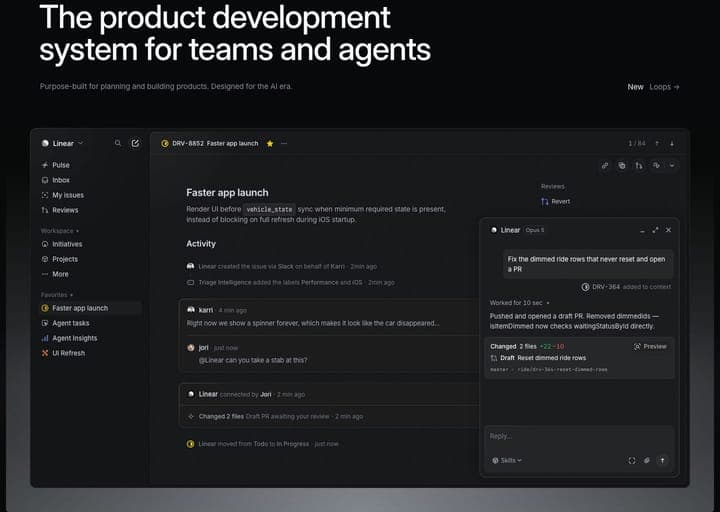720x512 pixels.
Task: Go to the next issue with the down arrow
Action: click(672, 144)
